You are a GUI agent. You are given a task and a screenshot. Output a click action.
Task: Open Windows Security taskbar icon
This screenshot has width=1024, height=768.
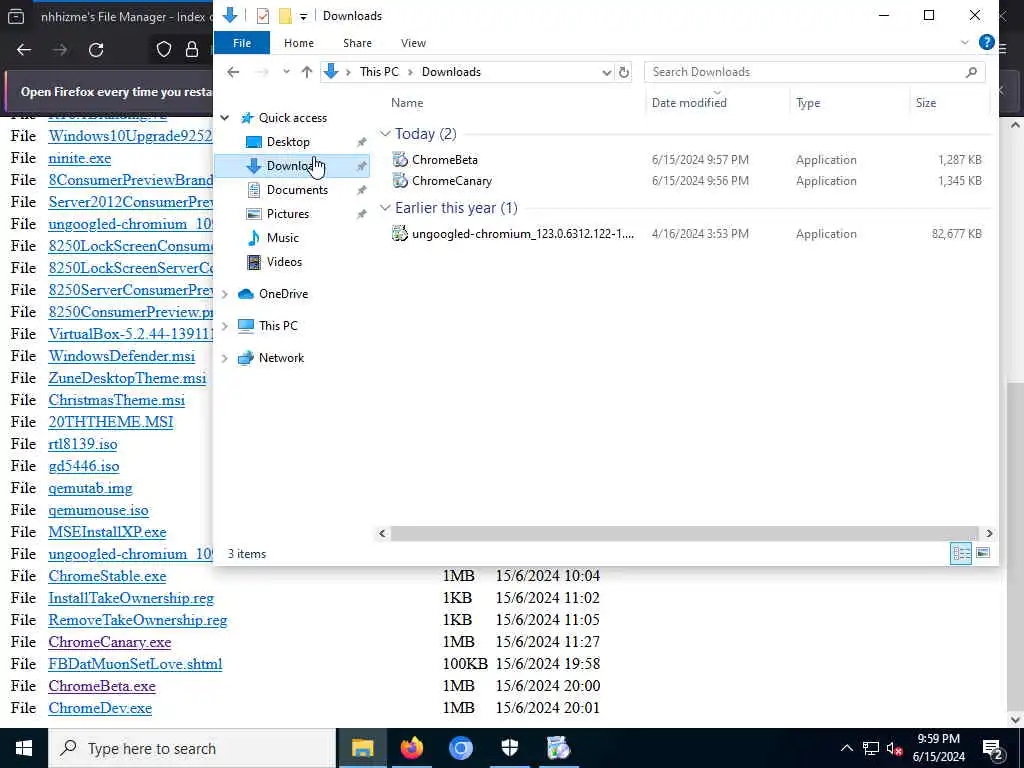point(509,748)
